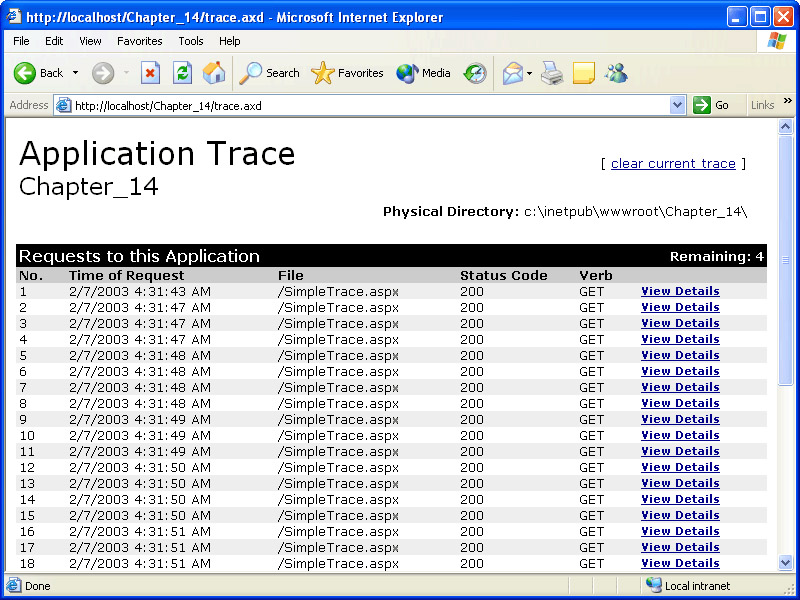Expand the Mail button dropdown arrow
Screen dimensions: 800x600
coord(530,73)
